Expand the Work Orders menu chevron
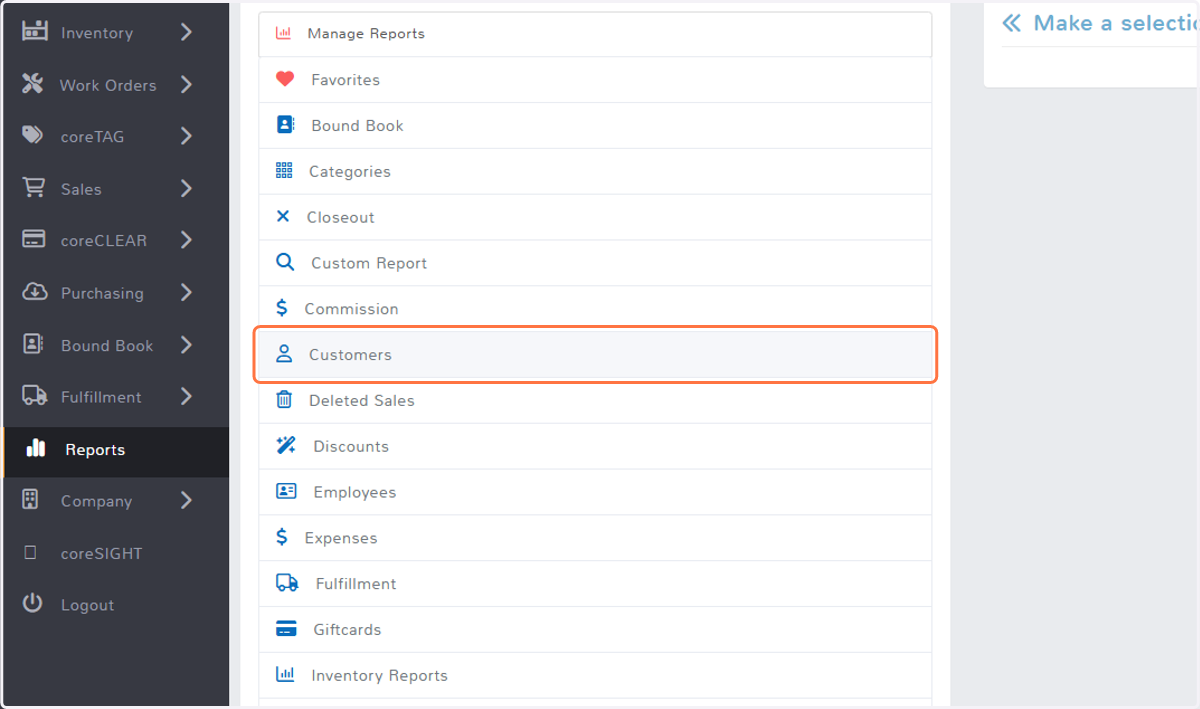The image size is (1200, 709). pos(186,85)
